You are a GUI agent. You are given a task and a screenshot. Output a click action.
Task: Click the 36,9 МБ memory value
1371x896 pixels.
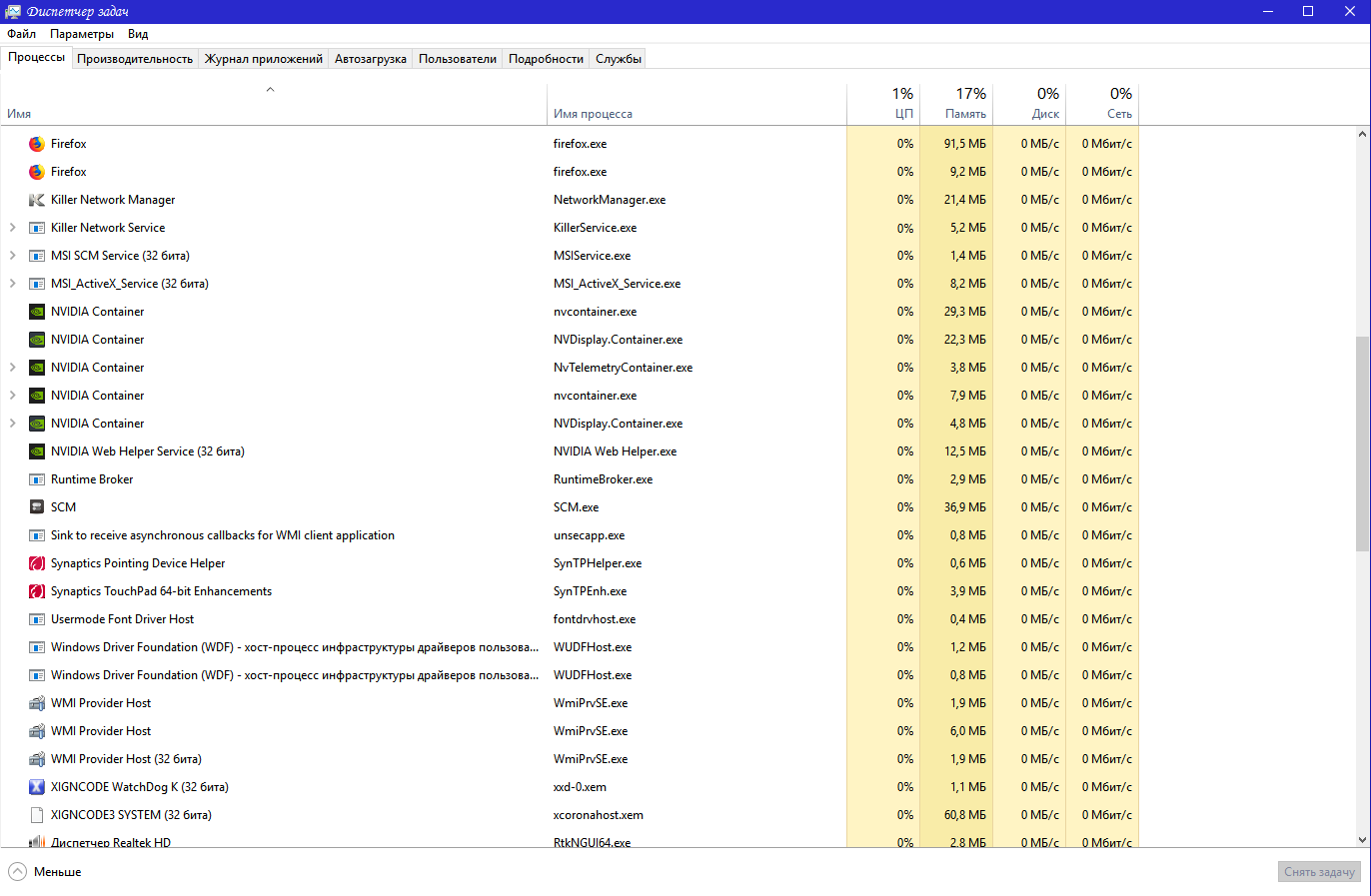pos(964,507)
